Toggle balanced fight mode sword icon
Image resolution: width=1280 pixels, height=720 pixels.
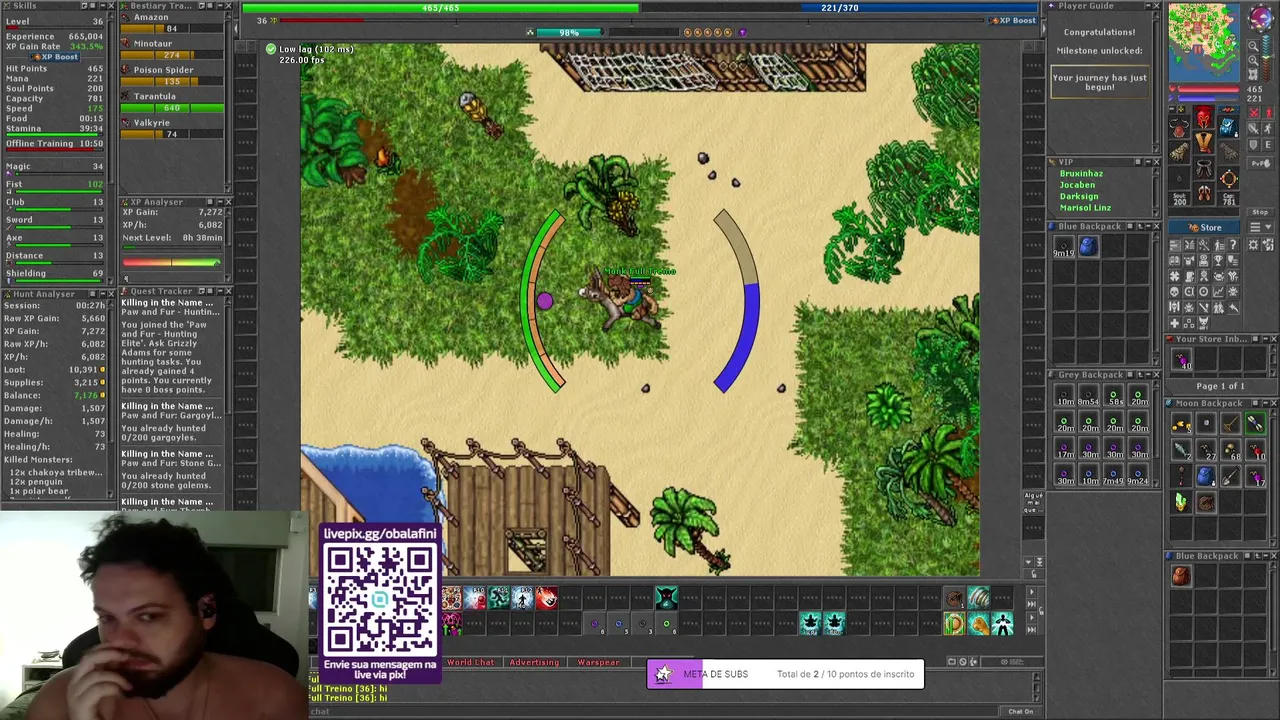point(1254,128)
